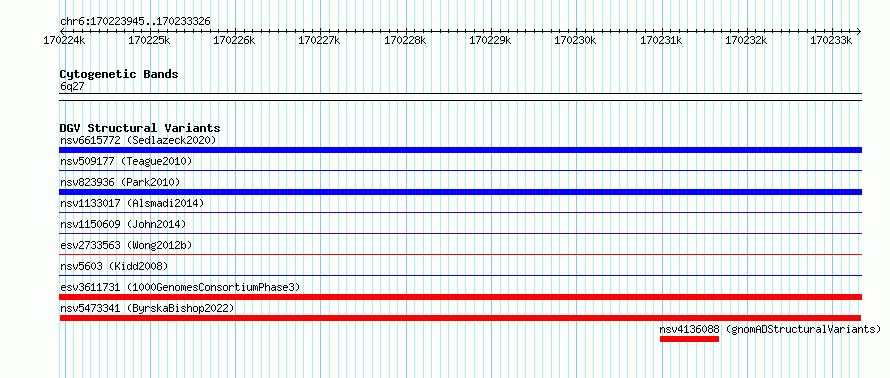890x378 pixels.
Task: Select the purple line below nsv1133017
Action: click(x=460, y=212)
